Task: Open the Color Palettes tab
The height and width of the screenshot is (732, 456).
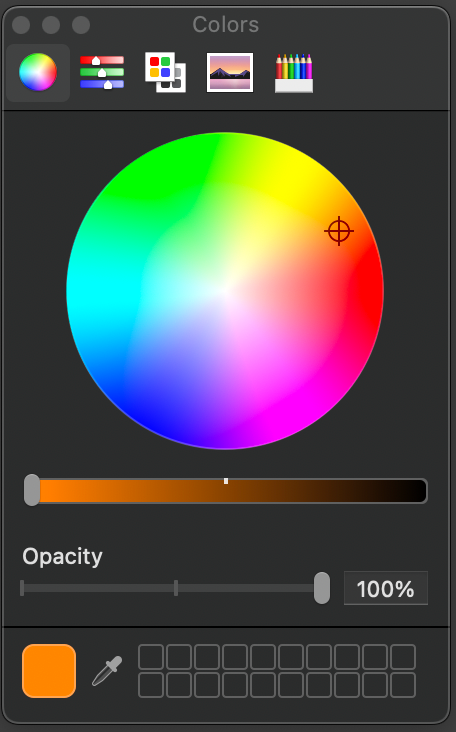Action: (165, 72)
